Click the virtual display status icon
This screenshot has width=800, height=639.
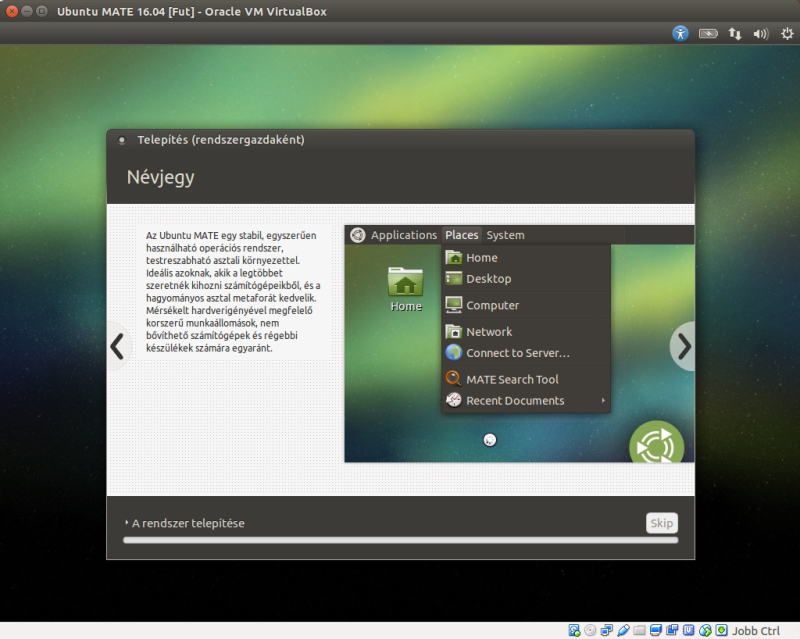pos(656,630)
